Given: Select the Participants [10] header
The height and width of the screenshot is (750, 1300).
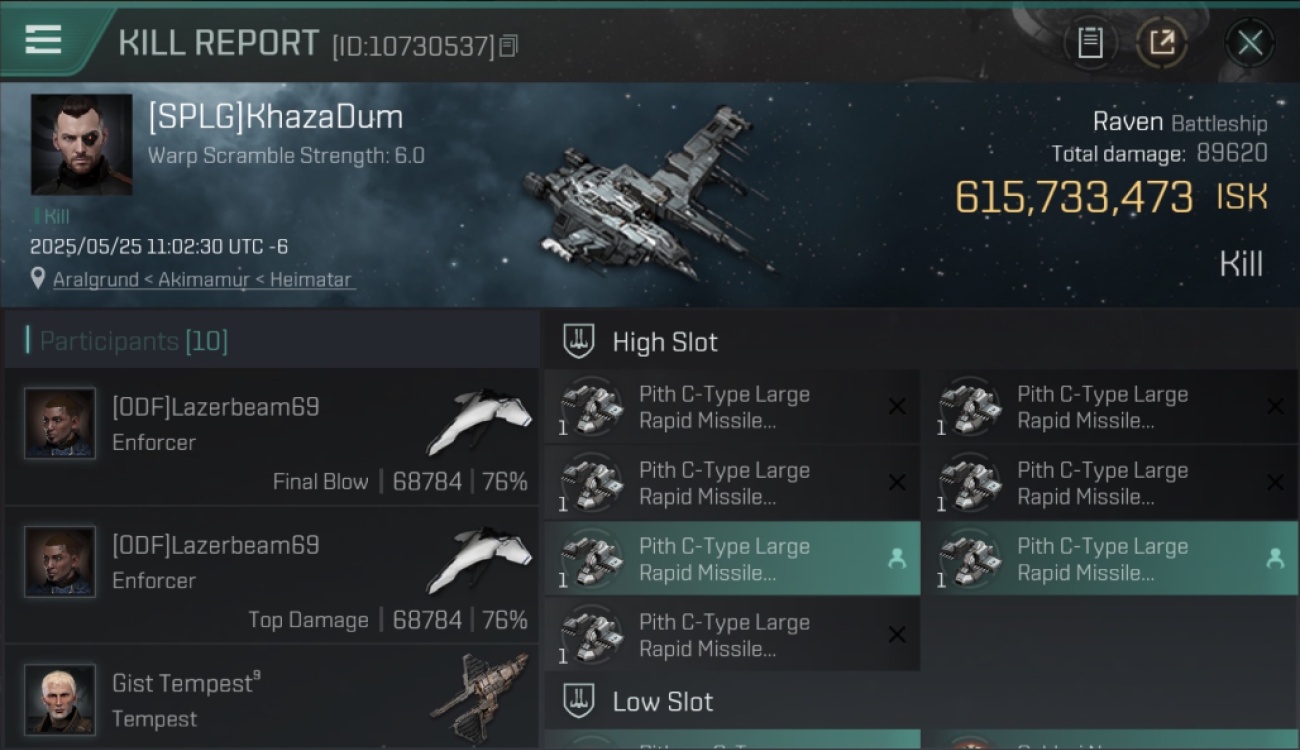Looking at the screenshot, I should (134, 341).
